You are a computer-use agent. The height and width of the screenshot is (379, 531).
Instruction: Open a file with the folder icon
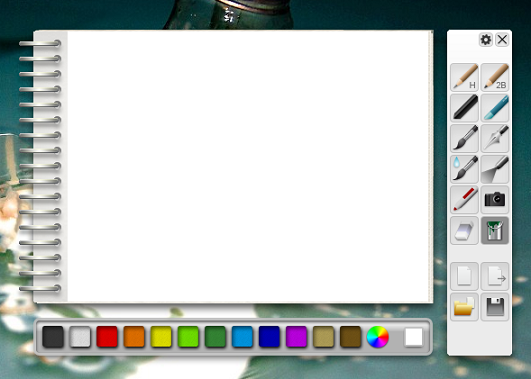point(464,307)
